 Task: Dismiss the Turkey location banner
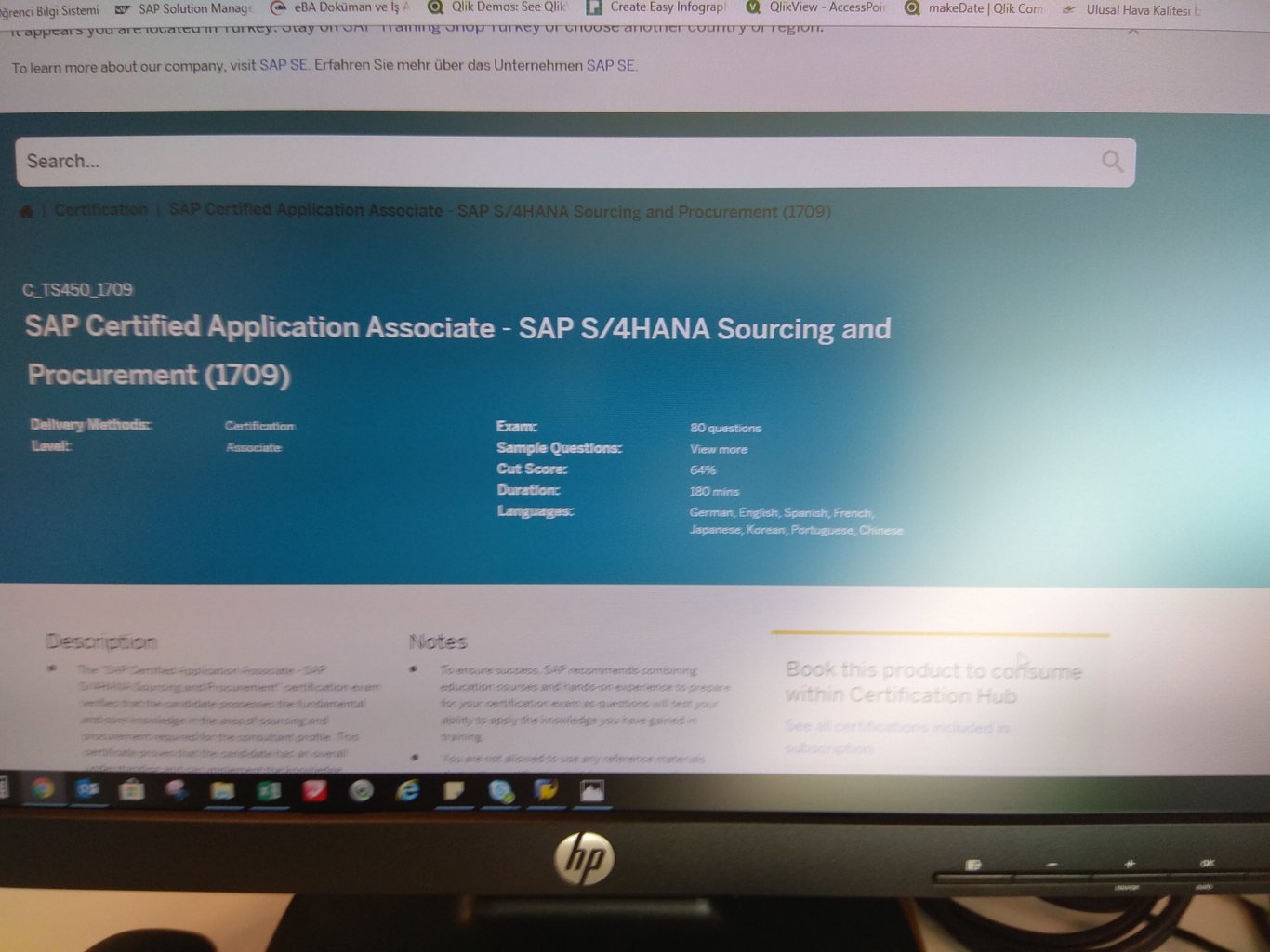[x=1132, y=31]
